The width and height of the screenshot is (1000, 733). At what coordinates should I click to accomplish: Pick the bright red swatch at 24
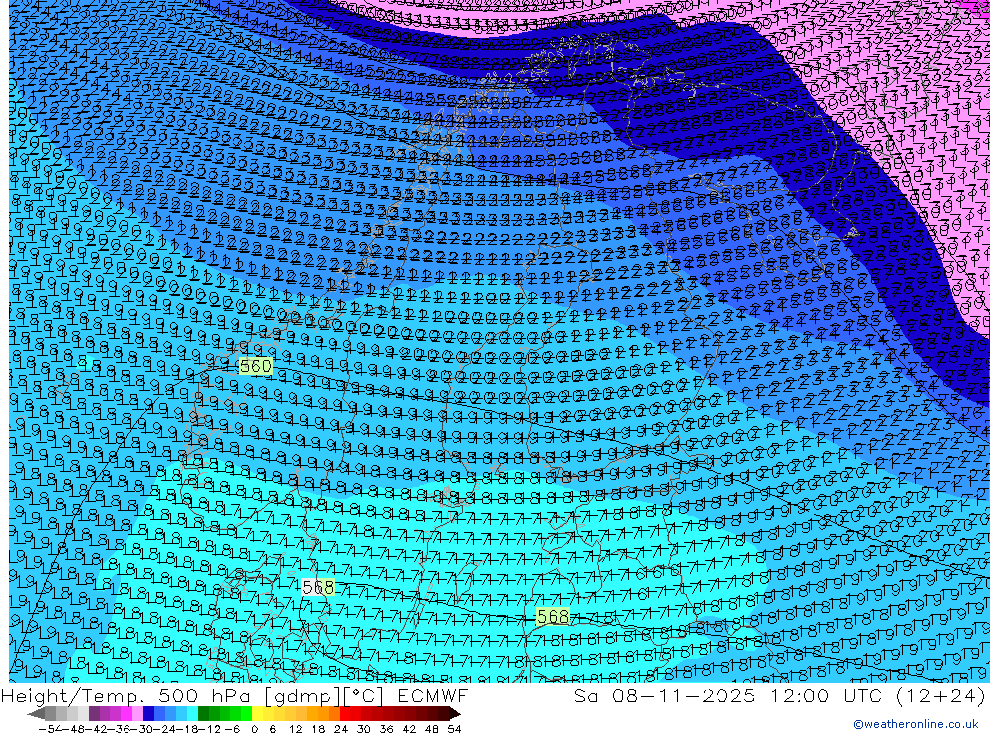(x=346, y=714)
